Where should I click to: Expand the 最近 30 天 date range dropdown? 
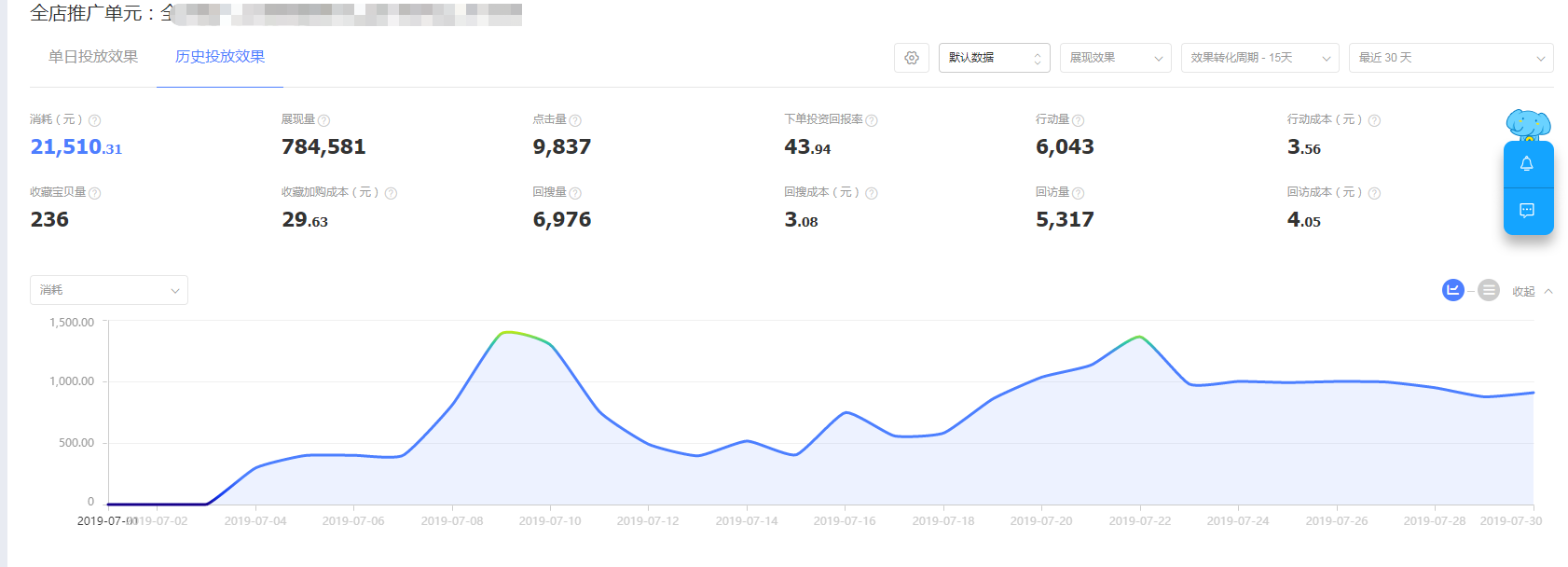1450,58
